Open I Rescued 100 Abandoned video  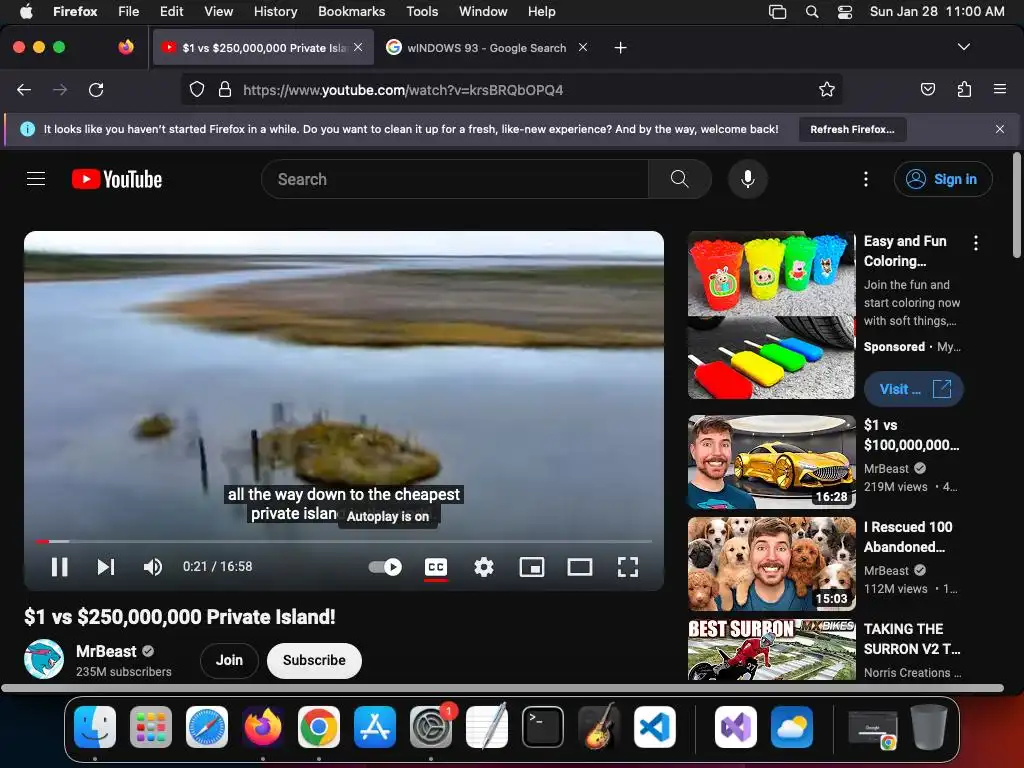coord(771,564)
